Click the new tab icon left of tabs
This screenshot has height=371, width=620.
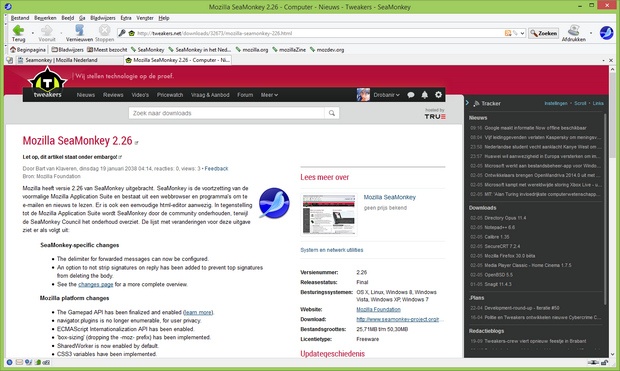[9, 60]
